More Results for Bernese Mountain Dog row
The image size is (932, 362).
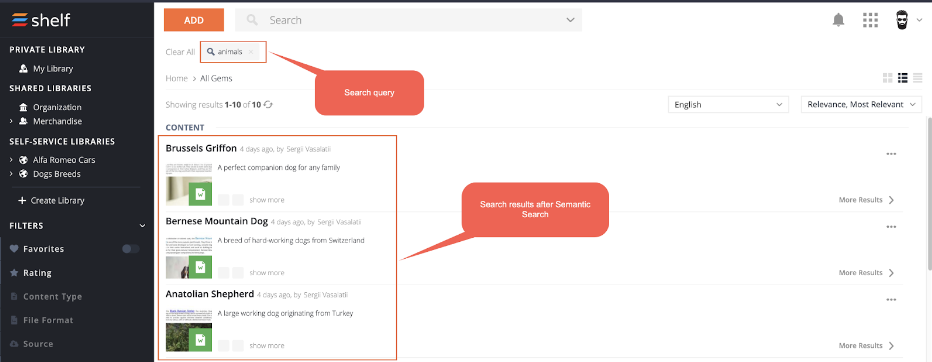[x=867, y=273]
